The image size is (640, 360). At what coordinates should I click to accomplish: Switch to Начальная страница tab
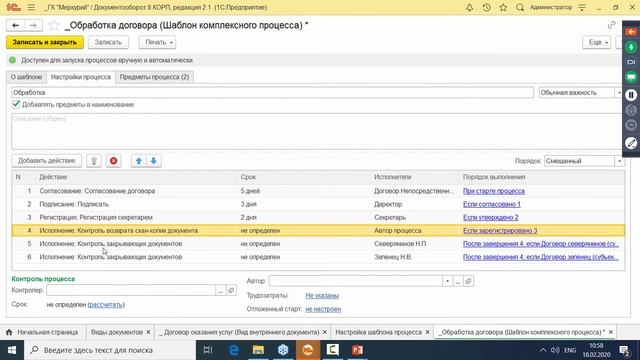pyautogui.click(x=43, y=332)
